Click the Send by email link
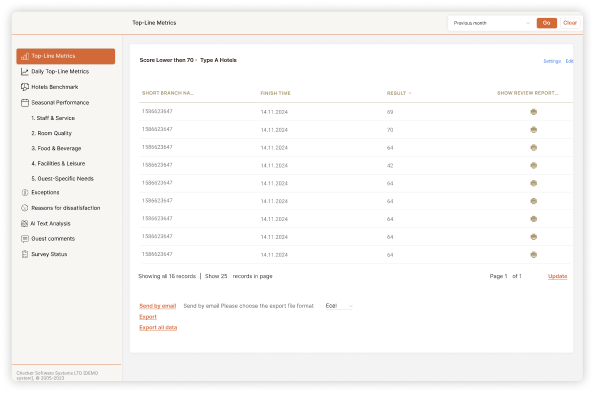The image size is (595, 393). (x=157, y=306)
